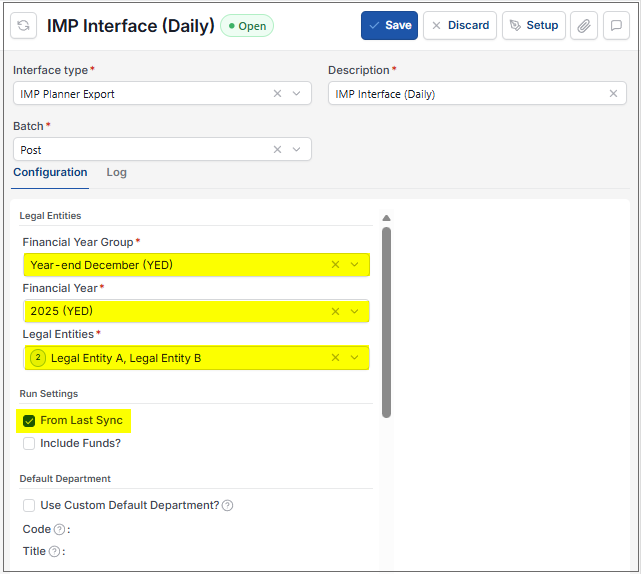The height and width of the screenshot is (574, 642).
Task: Tick the Use Custom Default Department checkbox
Action: click(29, 506)
